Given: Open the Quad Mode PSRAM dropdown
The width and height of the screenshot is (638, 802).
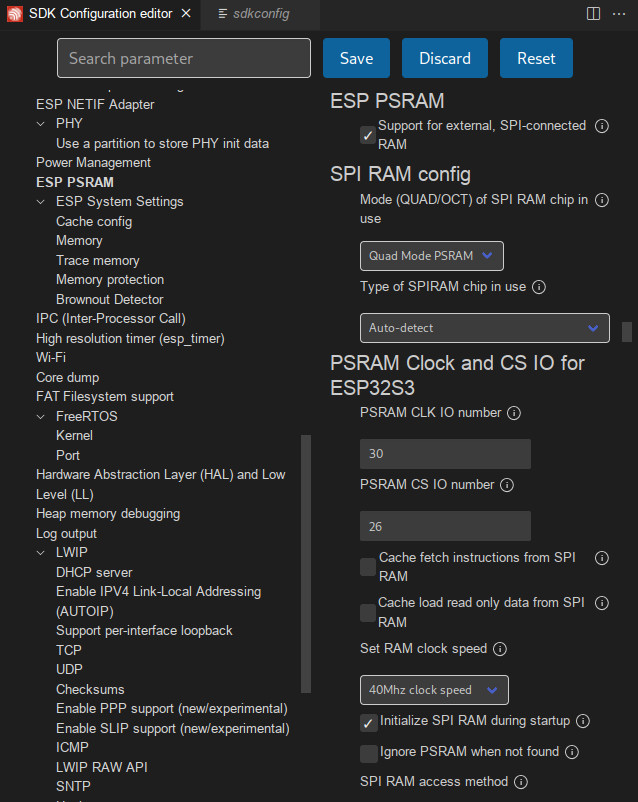Looking at the screenshot, I should (431, 256).
